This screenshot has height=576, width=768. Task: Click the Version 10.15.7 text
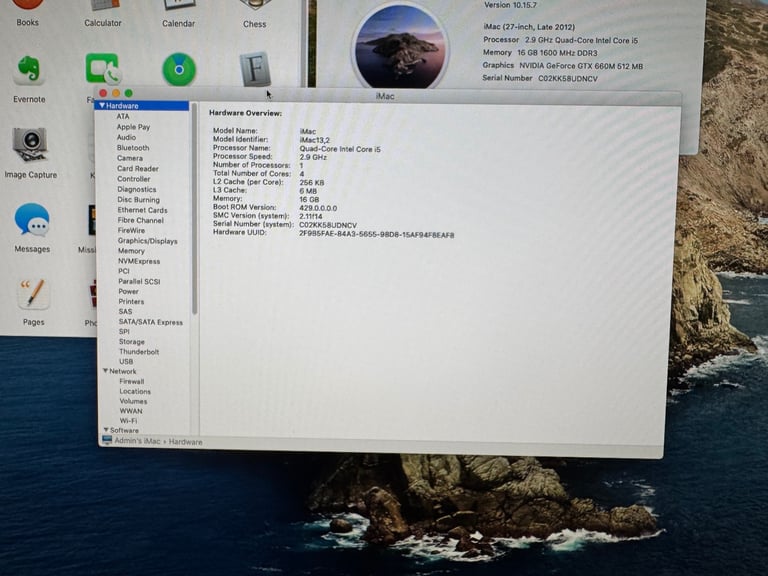click(x=510, y=5)
